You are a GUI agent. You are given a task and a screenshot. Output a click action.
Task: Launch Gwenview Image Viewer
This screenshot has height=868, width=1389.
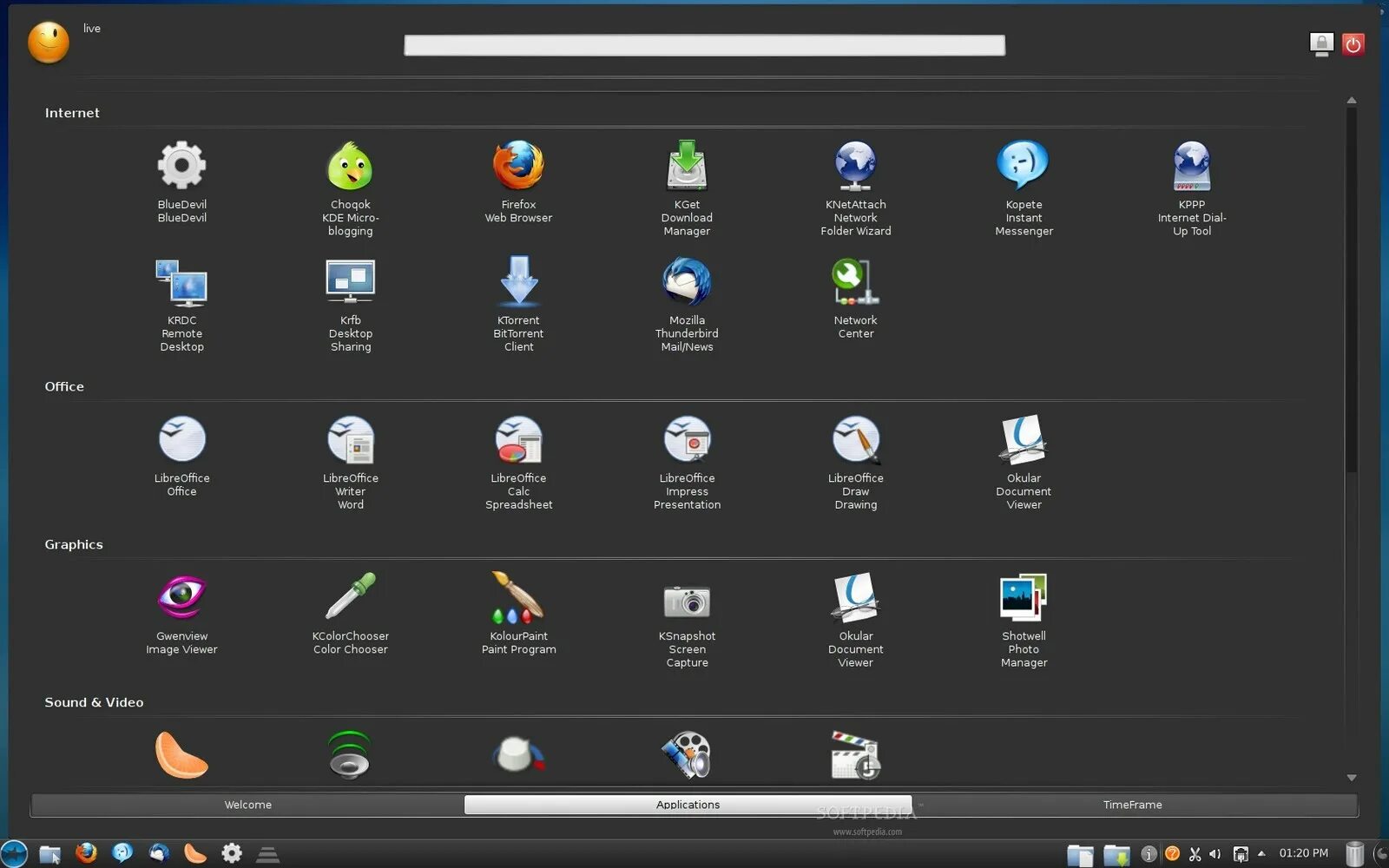[181, 614]
